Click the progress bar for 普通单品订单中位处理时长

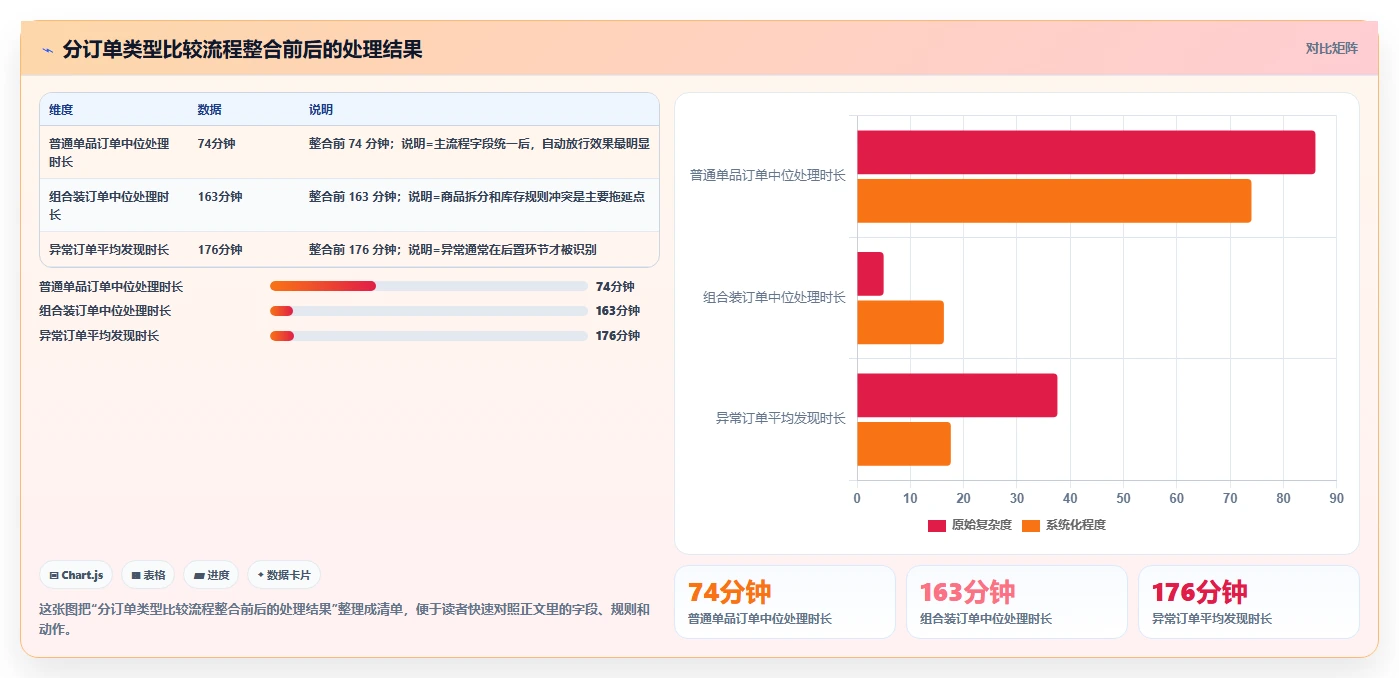429,287
